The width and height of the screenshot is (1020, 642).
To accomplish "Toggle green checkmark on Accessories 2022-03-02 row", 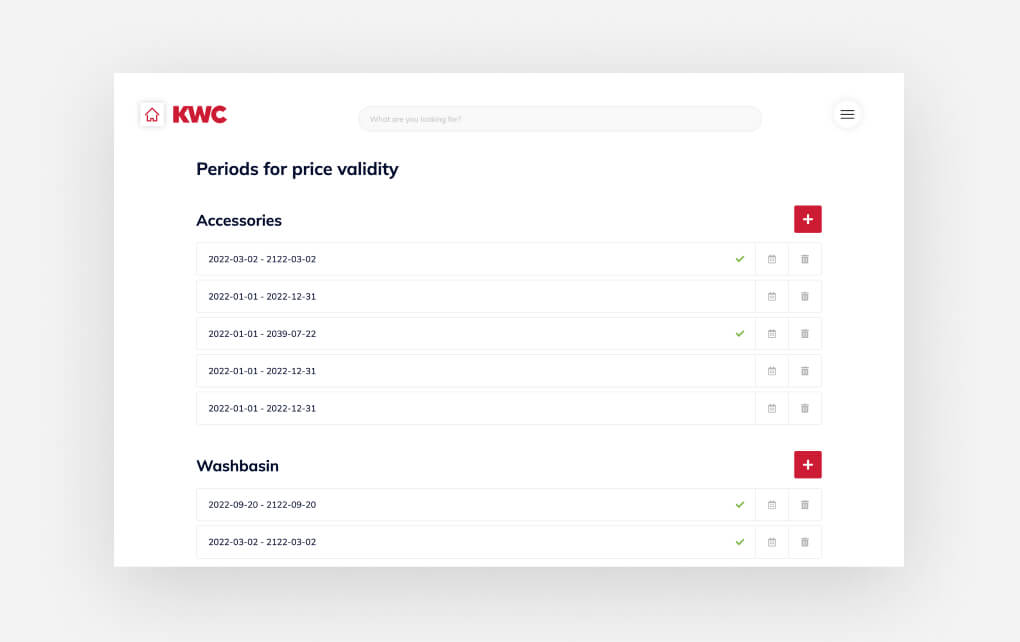I will point(740,259).
